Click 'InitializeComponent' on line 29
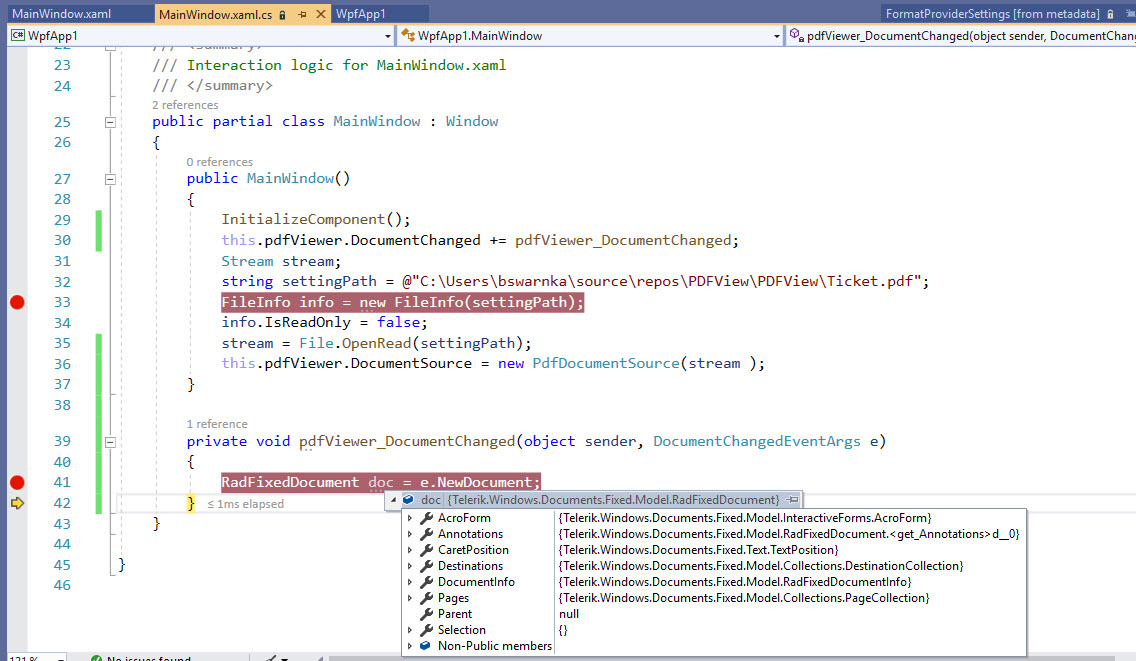Screen dimensions: 1136x661 pos(304,220)
